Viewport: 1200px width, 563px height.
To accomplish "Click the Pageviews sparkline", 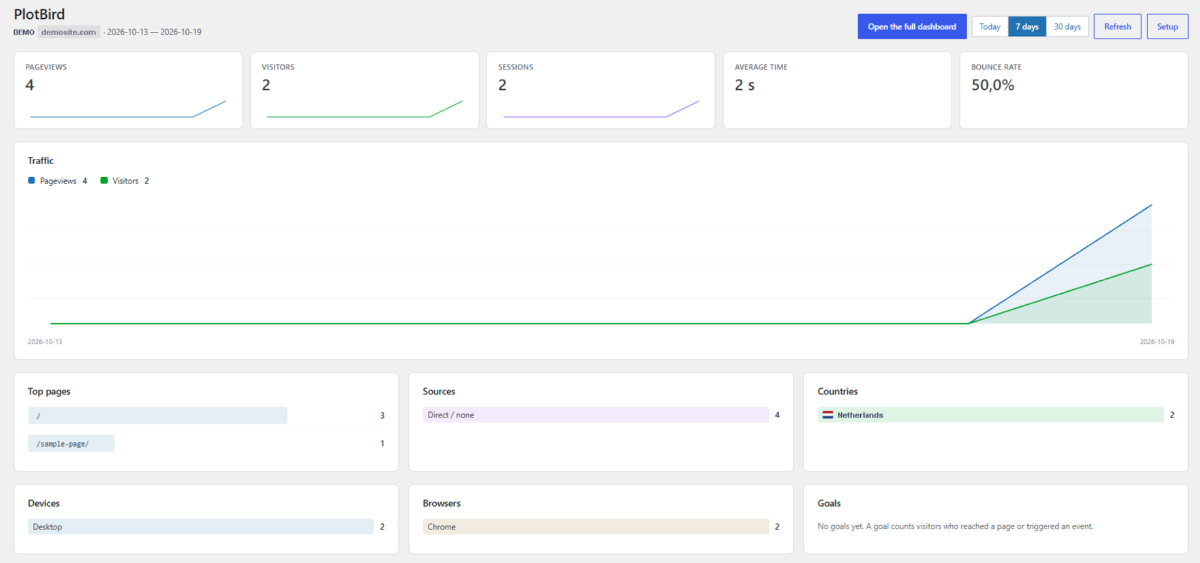I will tap(128, 109).
